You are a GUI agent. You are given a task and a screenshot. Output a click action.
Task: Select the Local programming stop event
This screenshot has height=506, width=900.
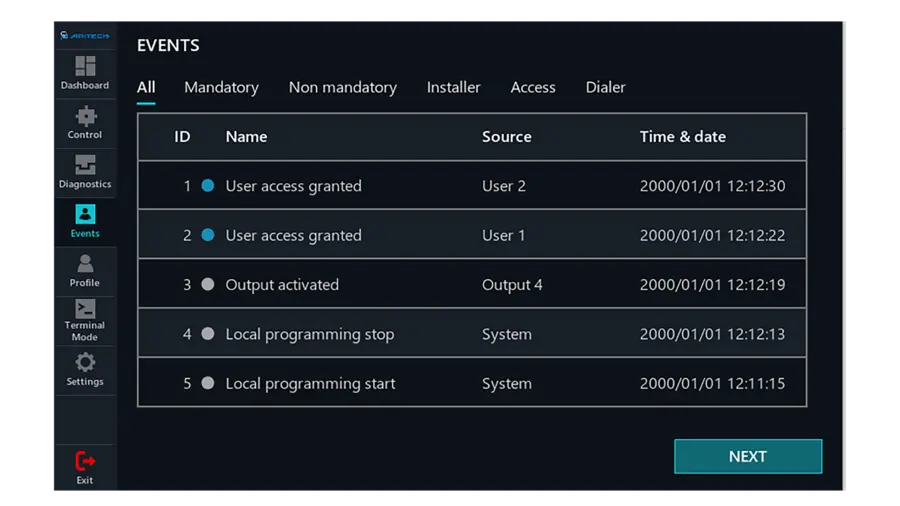471,334
